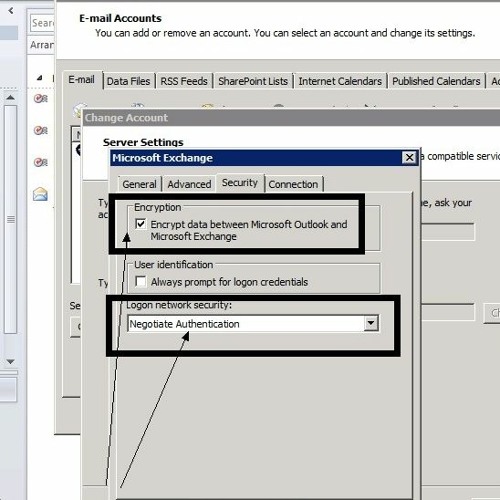Select the E-mail tab in Account Settings

coord(82,80)
